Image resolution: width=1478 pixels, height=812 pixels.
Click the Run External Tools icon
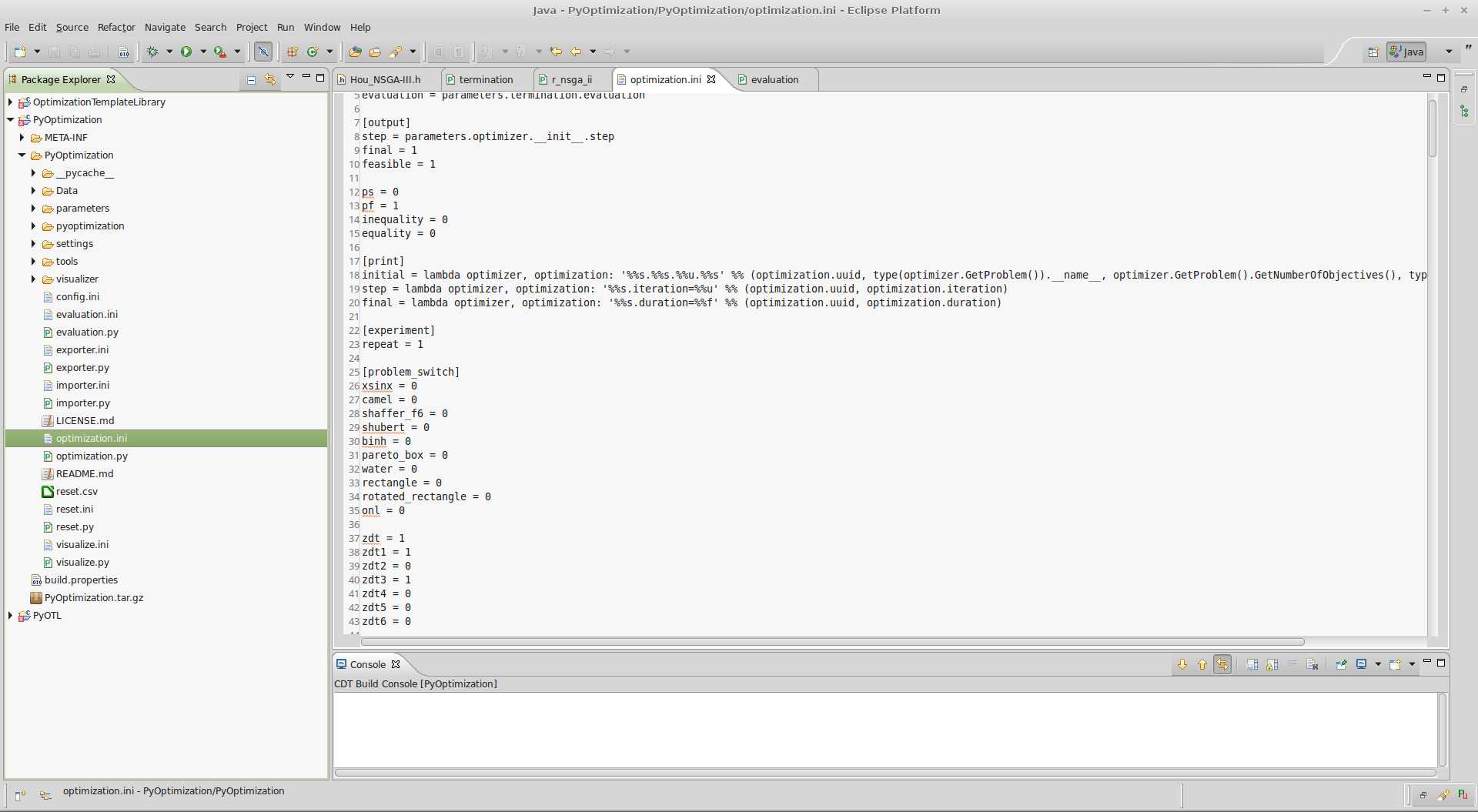(x=220, y=52)
